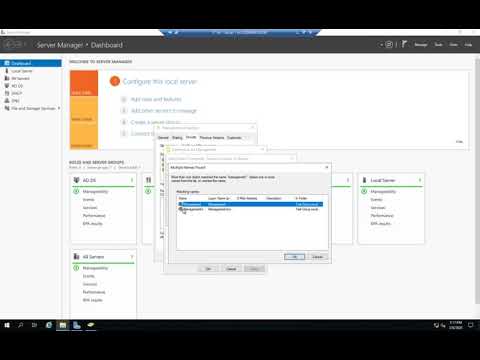
Task: Switch to the Sharing tab in Properties window
Action: [x=177, y=138]
